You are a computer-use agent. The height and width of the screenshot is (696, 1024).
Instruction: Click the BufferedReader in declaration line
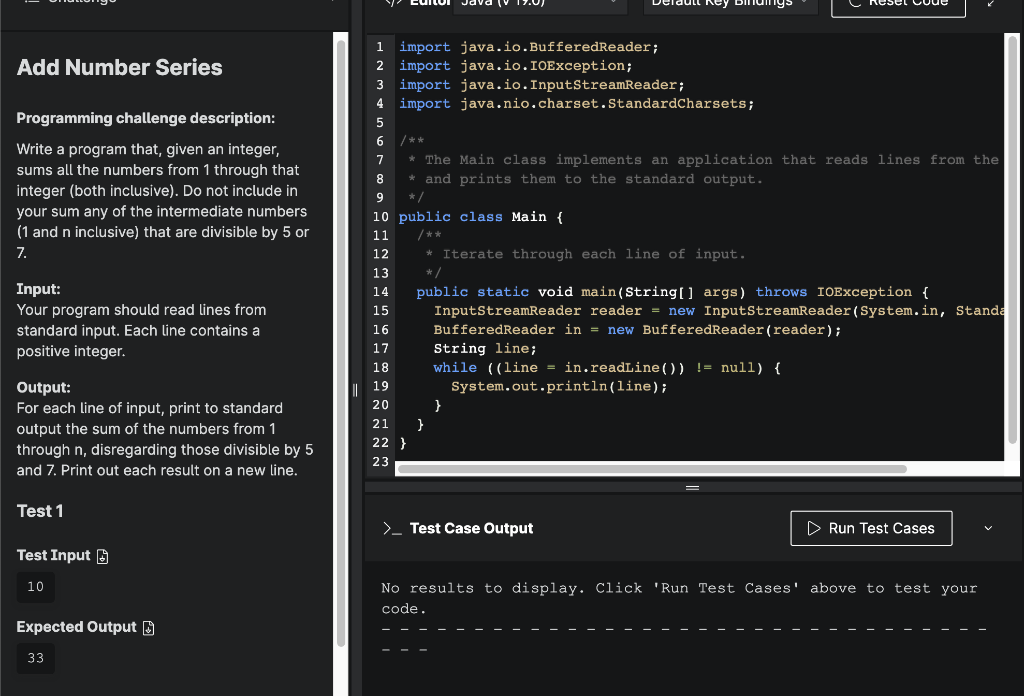(x=637, y=330)
